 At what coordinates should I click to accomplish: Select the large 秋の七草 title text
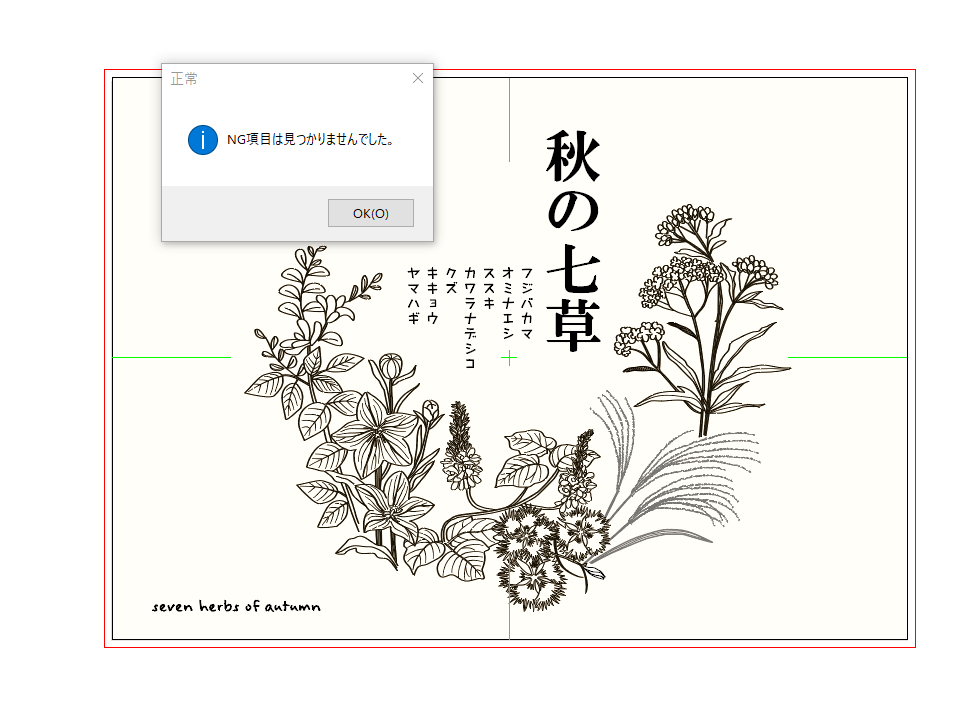tap(573, 241)
